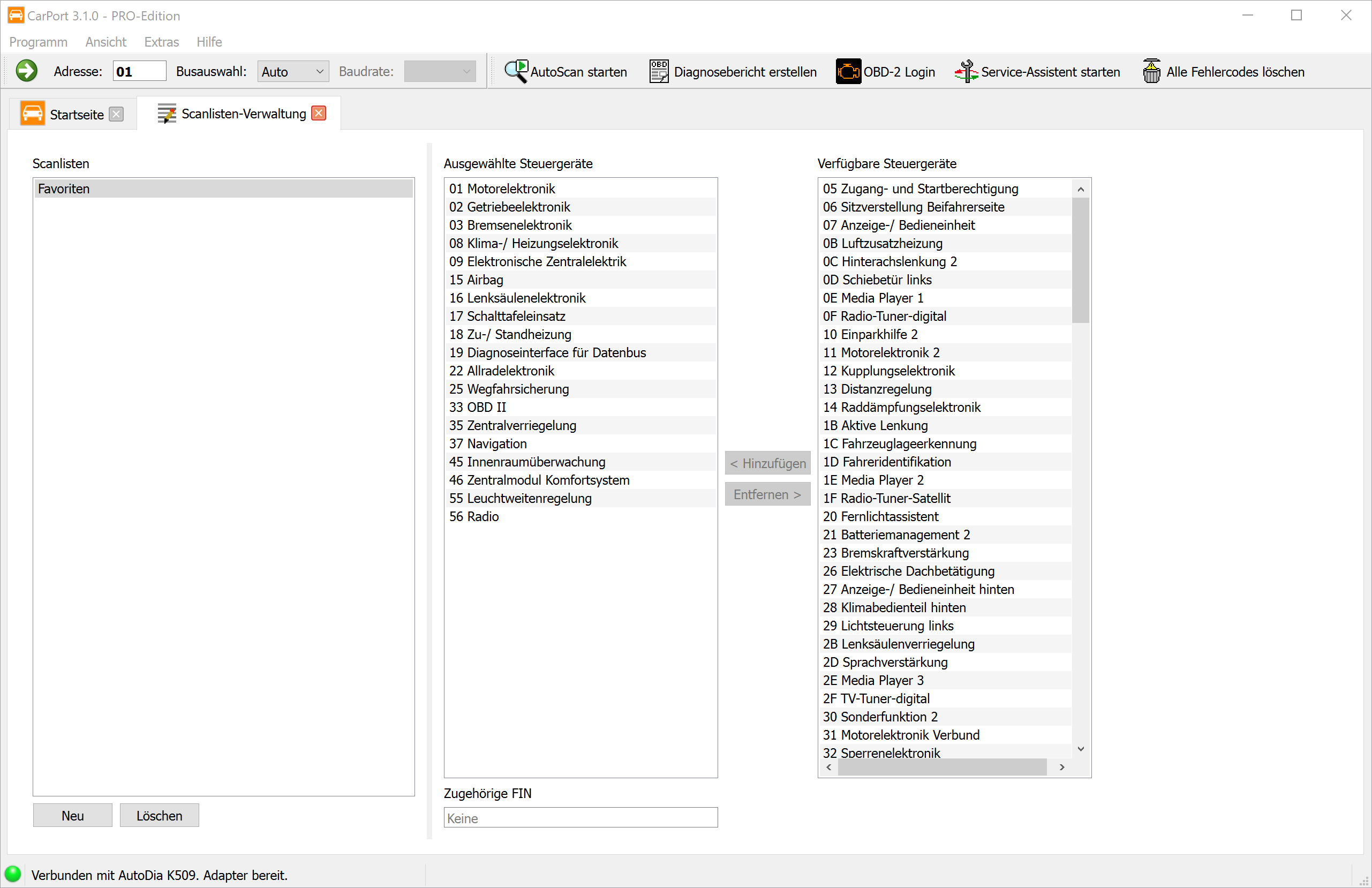Close the Scanlisten-Verwaltung tab with red X
The image size is (1372, 888).
[x=319, y=113]
